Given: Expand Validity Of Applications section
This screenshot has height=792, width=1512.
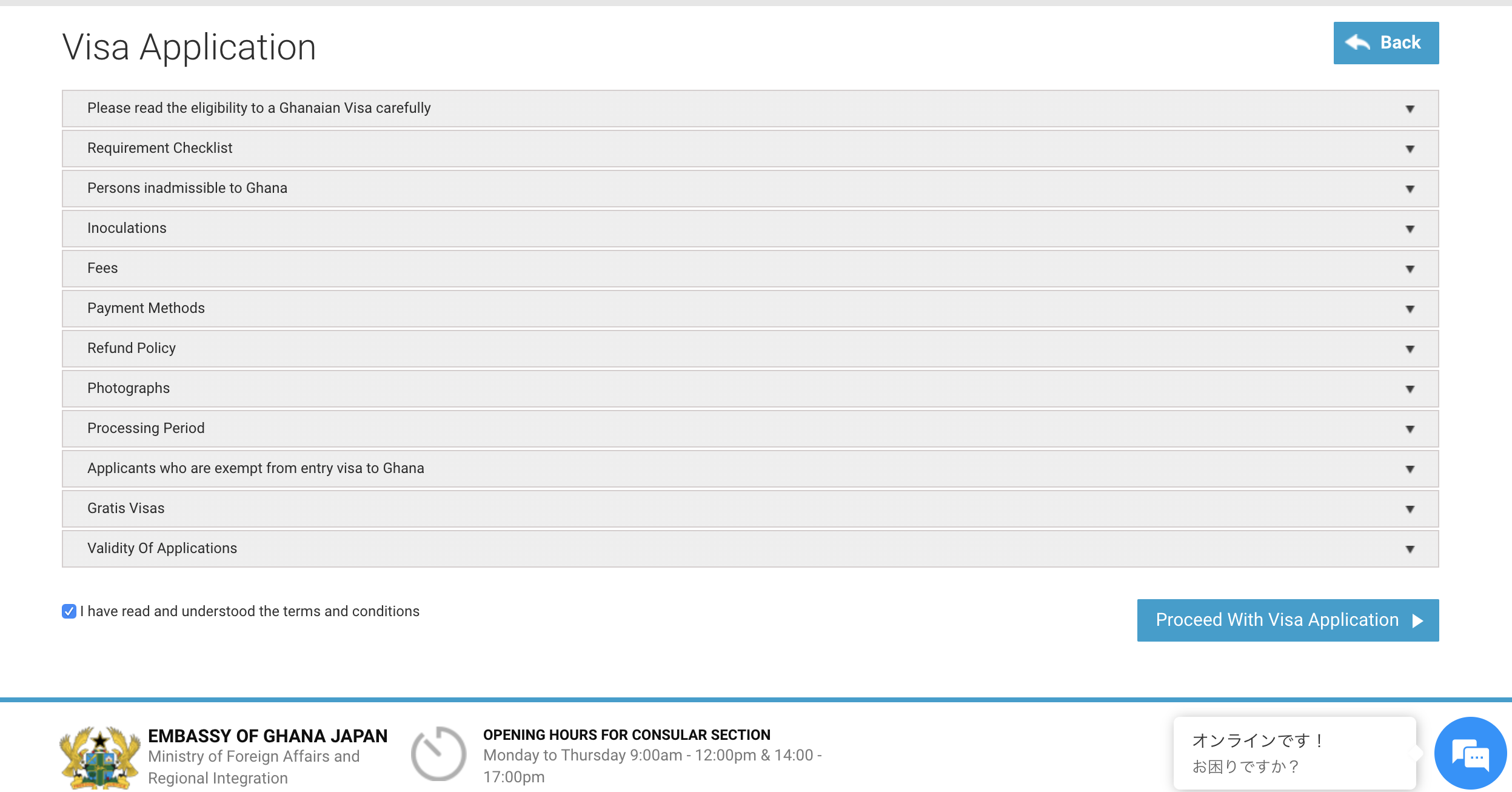Looking at the screenshot, I should point(162,548).
